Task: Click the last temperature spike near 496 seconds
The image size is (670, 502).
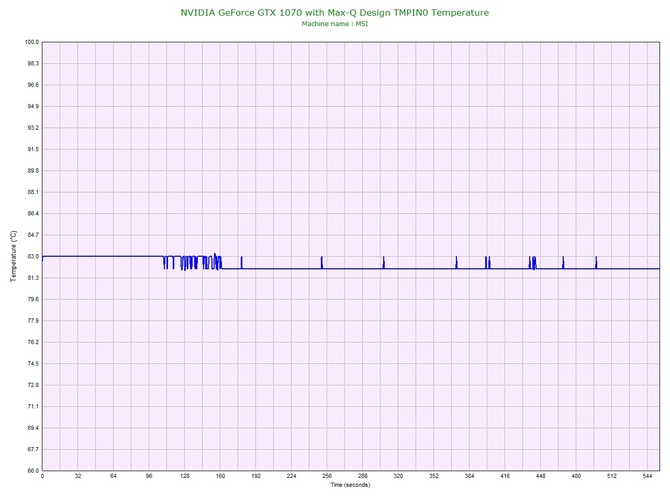Action: tap(596, 262)
